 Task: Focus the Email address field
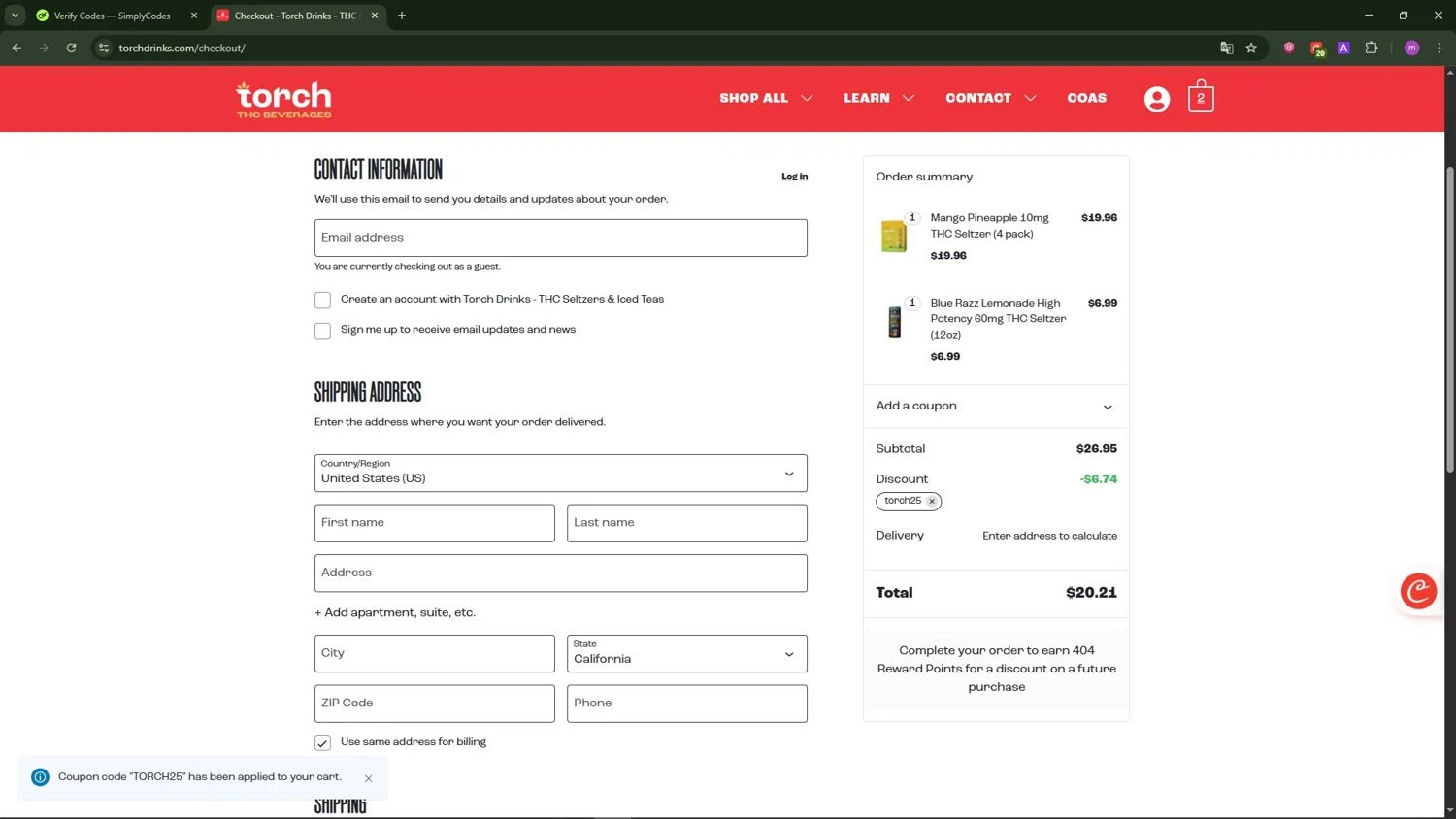point(561,238)
